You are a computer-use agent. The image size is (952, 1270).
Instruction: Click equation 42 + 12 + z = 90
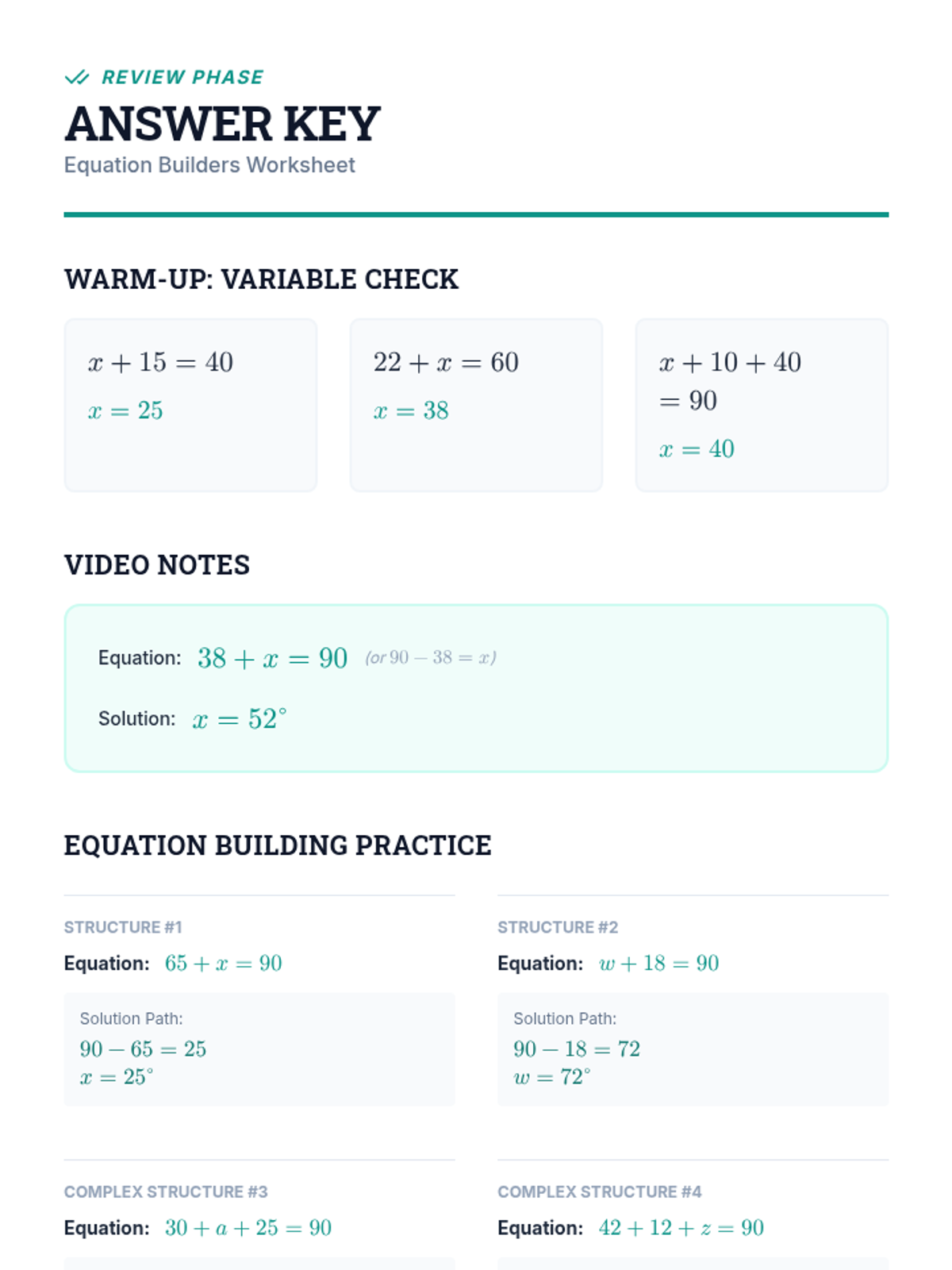(681, 1228)
